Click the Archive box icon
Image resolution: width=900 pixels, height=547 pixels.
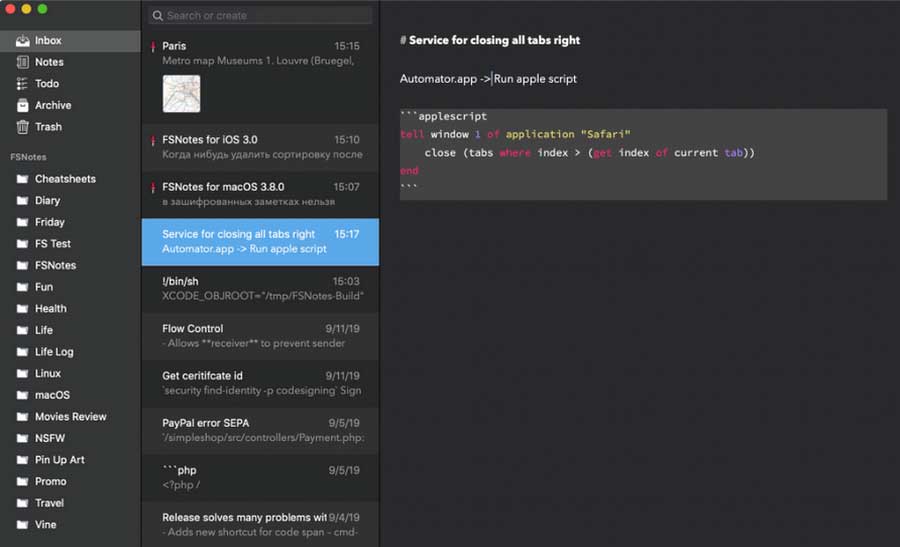point(22,105)
